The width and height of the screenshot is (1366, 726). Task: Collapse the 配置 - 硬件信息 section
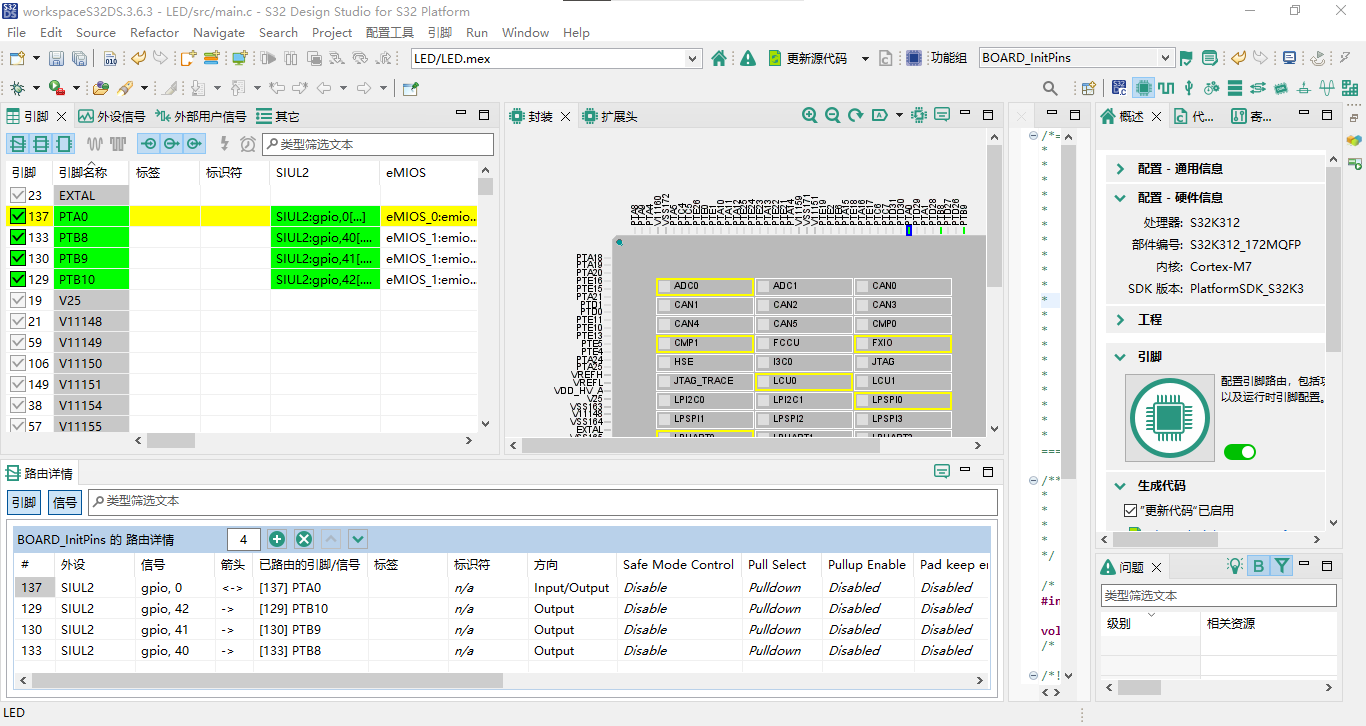pos(1121,198)
